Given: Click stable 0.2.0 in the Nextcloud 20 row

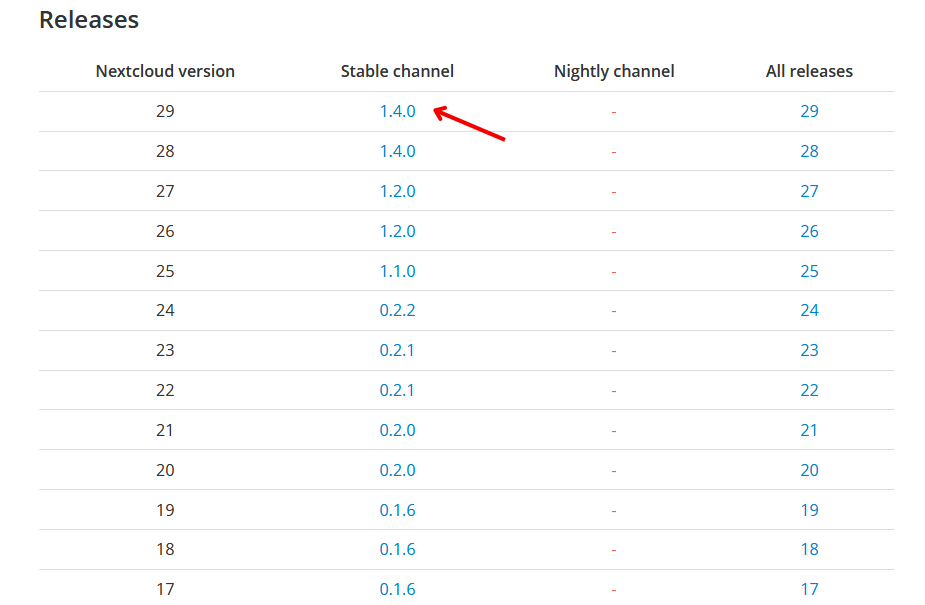Looking at the screenshot, I should (397, 470).
